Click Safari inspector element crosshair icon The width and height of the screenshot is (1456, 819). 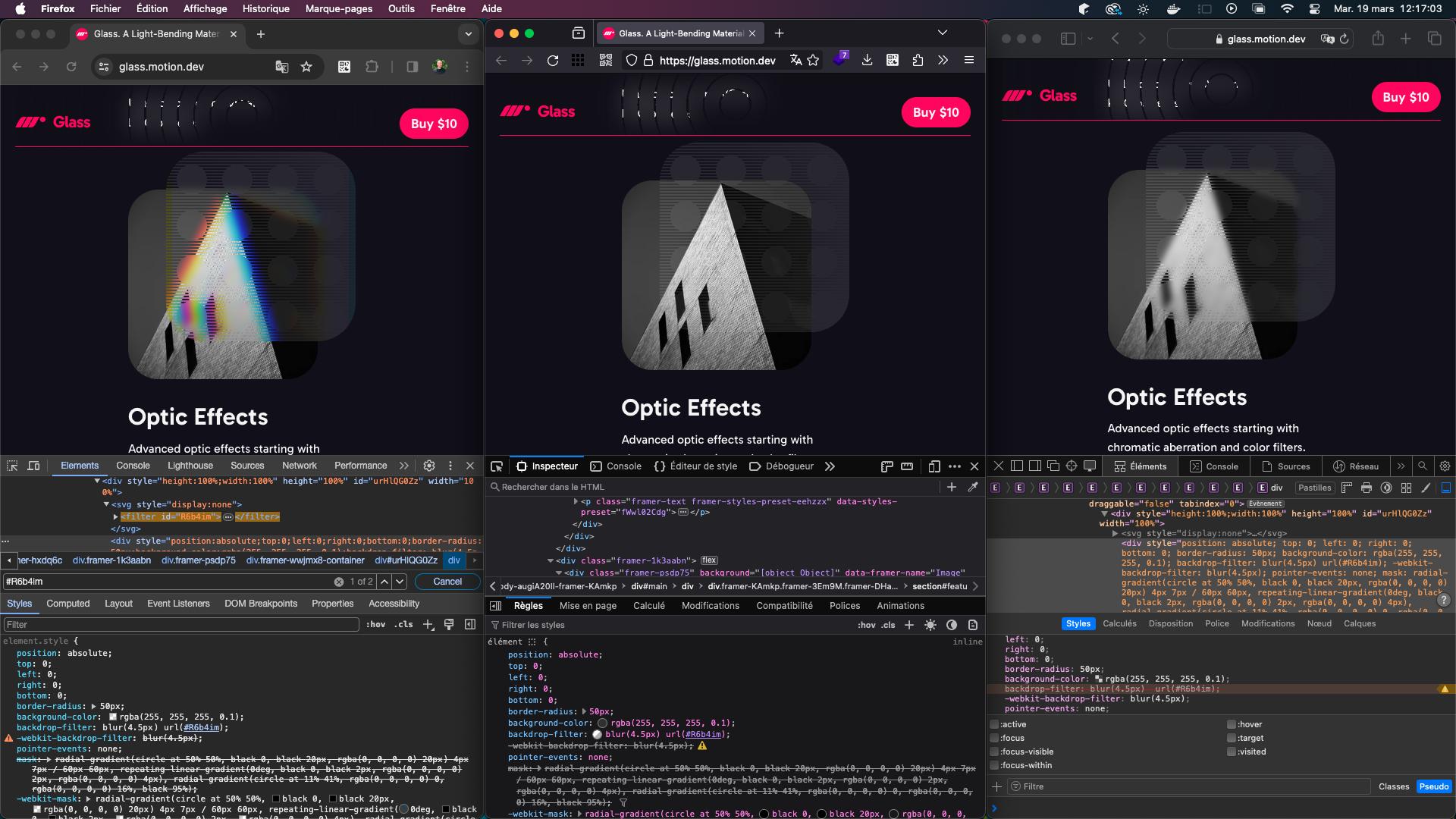click(x=1072, y=466)
